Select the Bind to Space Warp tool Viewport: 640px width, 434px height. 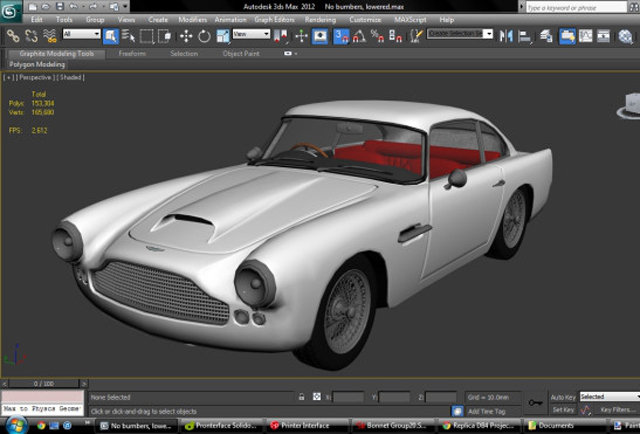pyautogui.click(x=49, y=35)
